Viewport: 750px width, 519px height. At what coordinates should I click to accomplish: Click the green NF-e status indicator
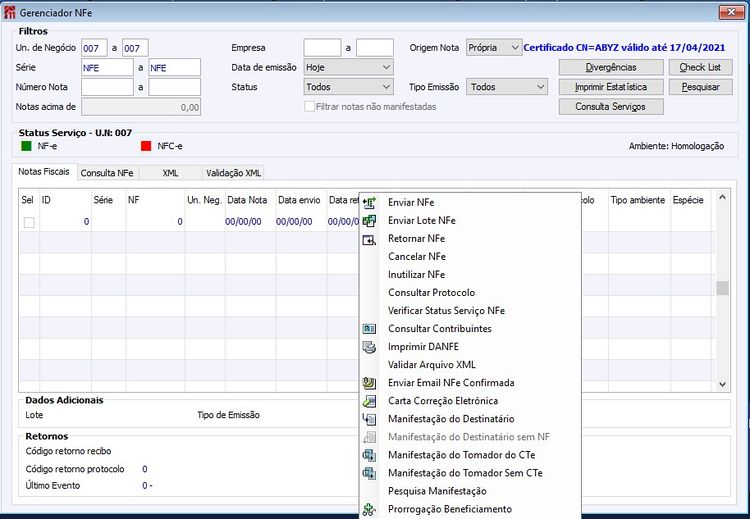click(26, 146)
